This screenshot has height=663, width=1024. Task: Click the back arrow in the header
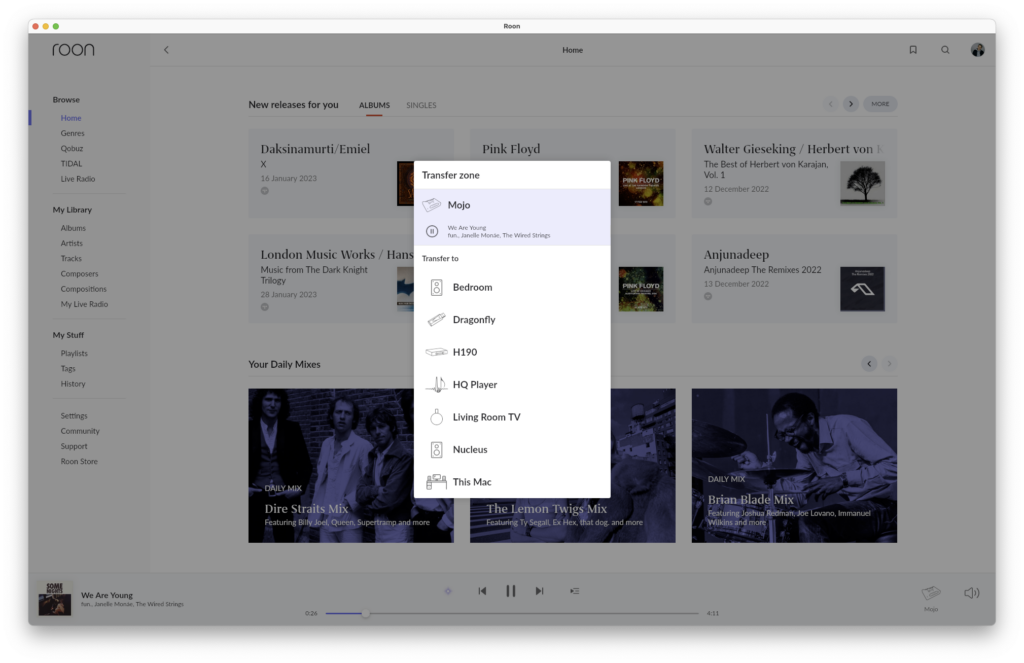[x=166, y=50]
